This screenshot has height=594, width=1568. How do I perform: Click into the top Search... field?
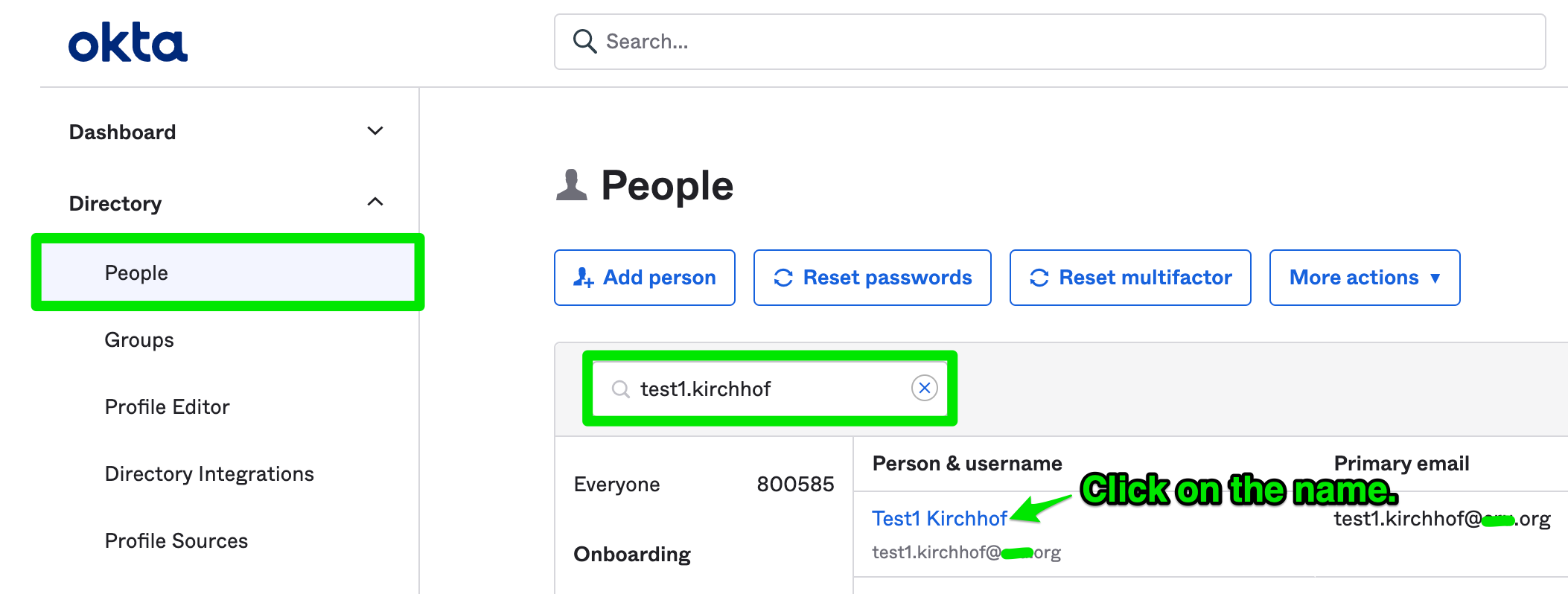[x=1050, y=42]
